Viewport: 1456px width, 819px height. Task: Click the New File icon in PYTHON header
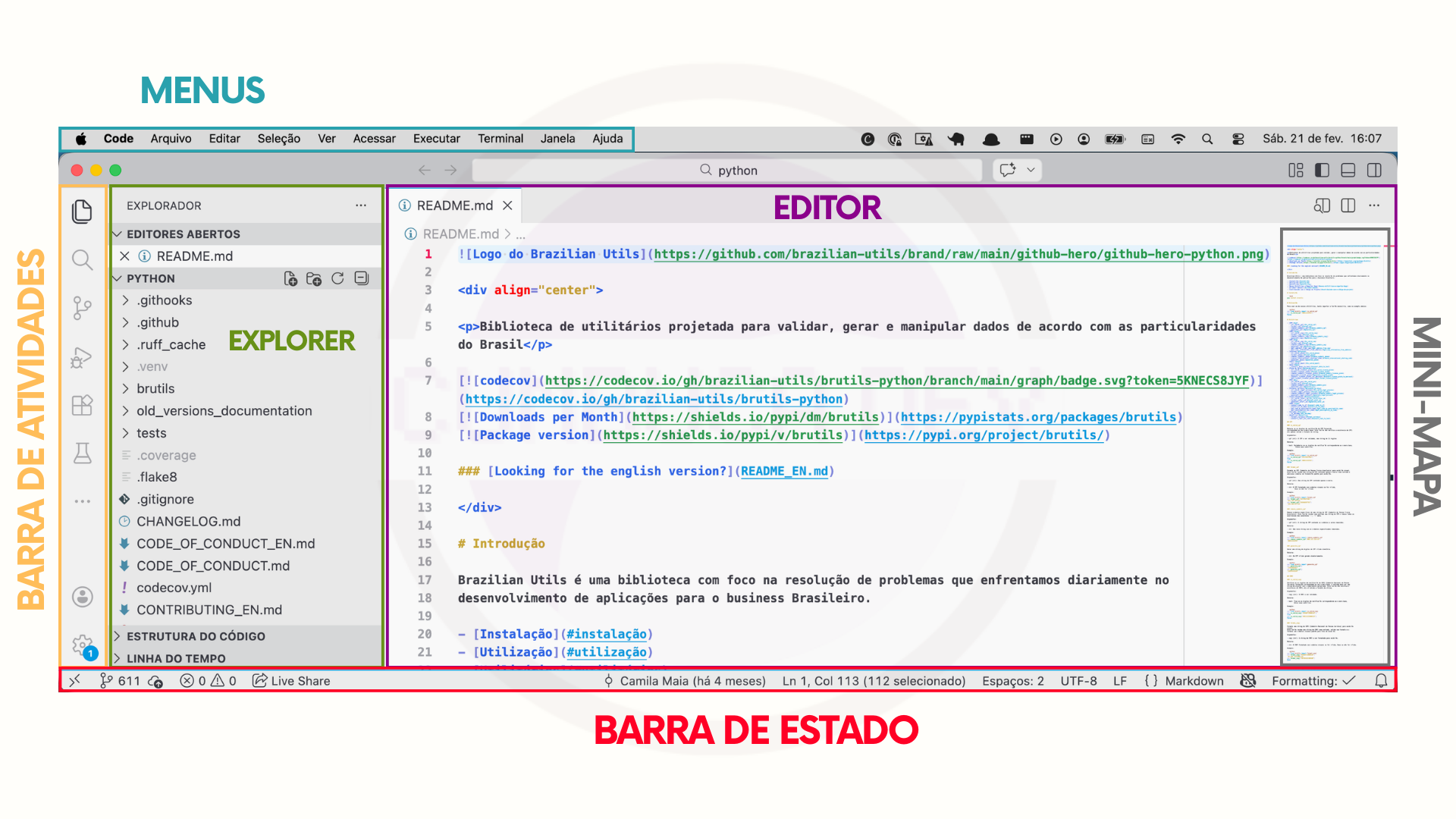(x=290, y=278)
